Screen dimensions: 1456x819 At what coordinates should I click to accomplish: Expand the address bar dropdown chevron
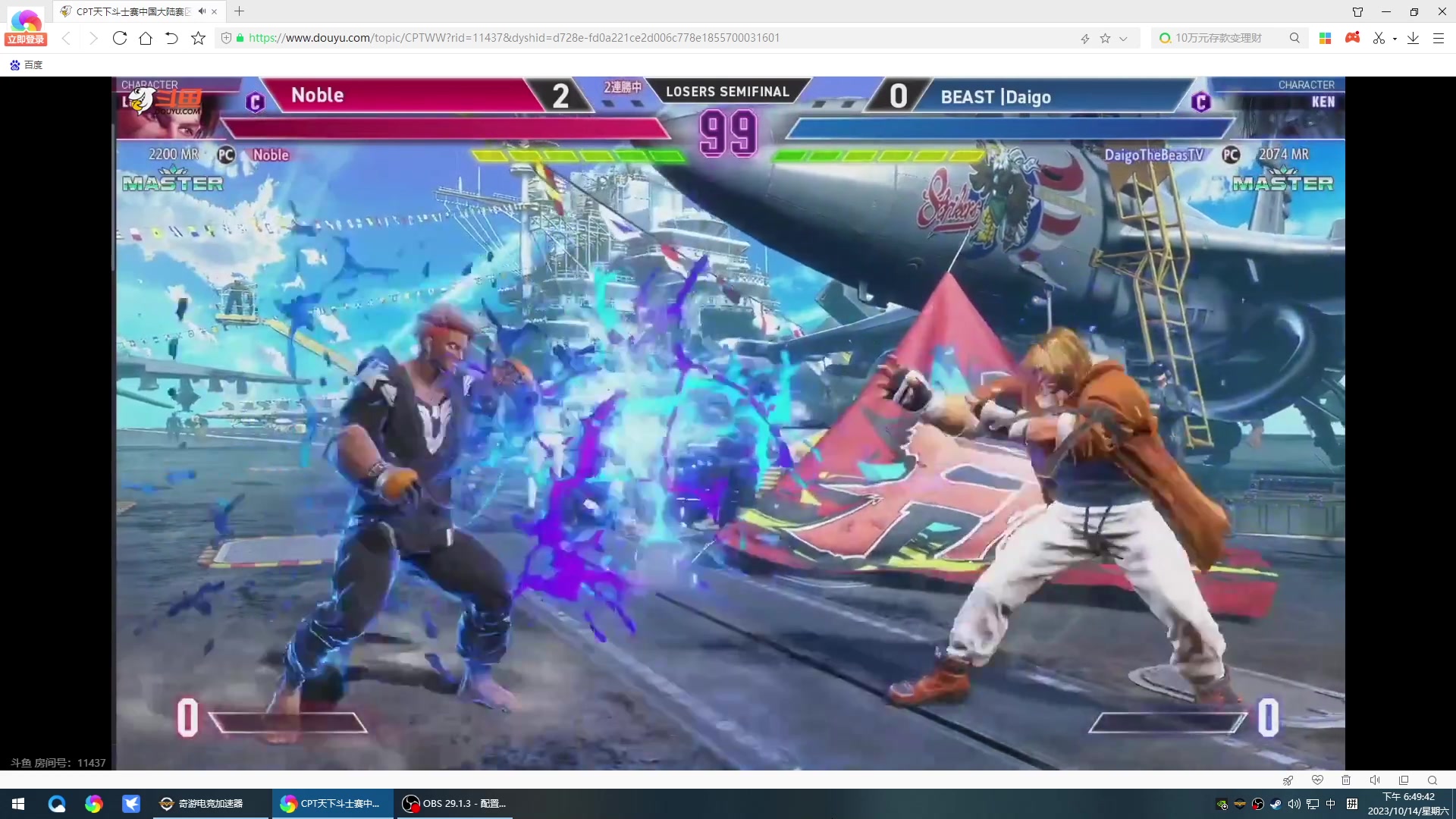click(x=1123, y=38)
